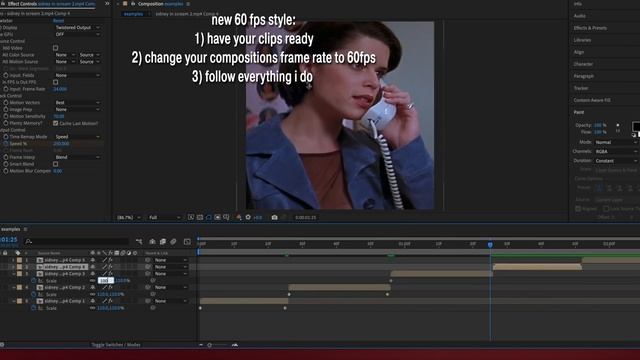This screenshot has height=360, width=640.
Task: Open the Character panel
Action: [583, 64]
